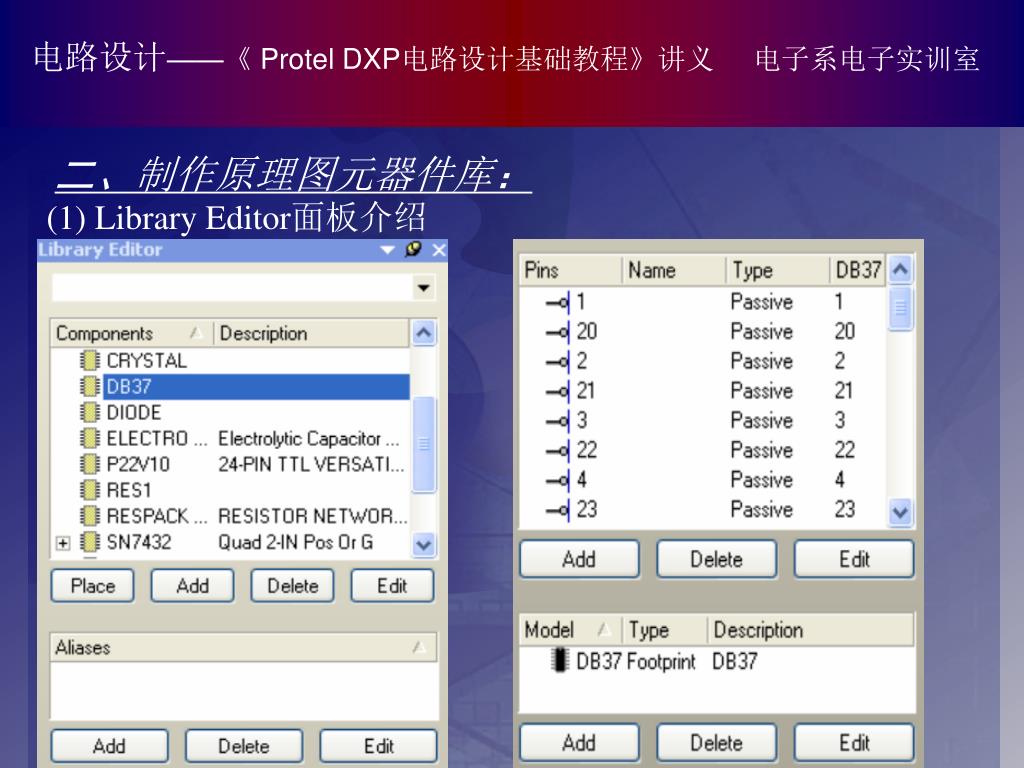
Task: Sort by the Components column header
Action: pos(131,333)
